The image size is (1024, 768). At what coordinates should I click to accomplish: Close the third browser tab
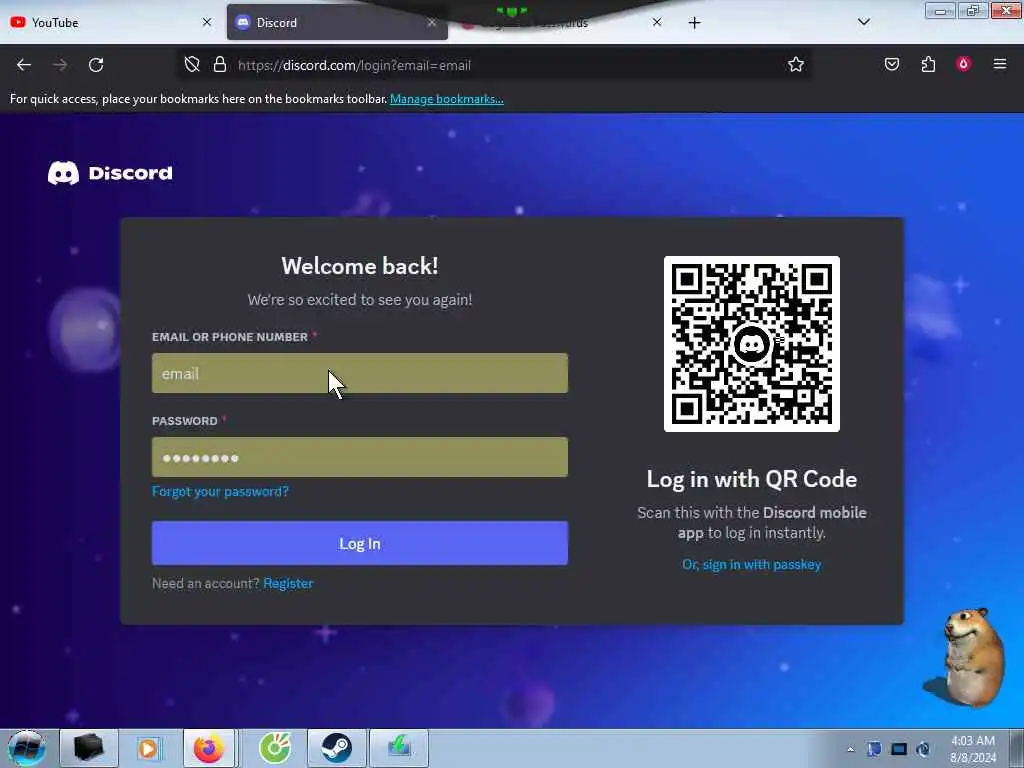657,22
